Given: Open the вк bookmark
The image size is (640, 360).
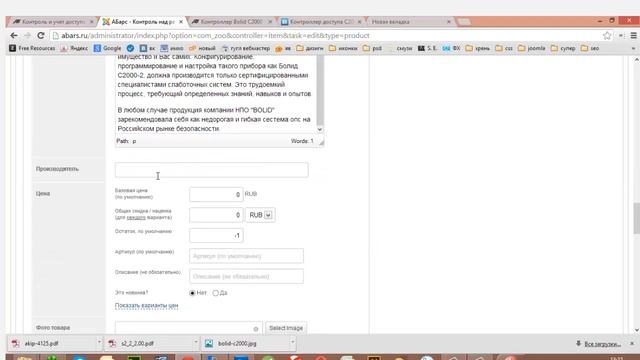Looking at the screenshot, I should tap(147, 48).
